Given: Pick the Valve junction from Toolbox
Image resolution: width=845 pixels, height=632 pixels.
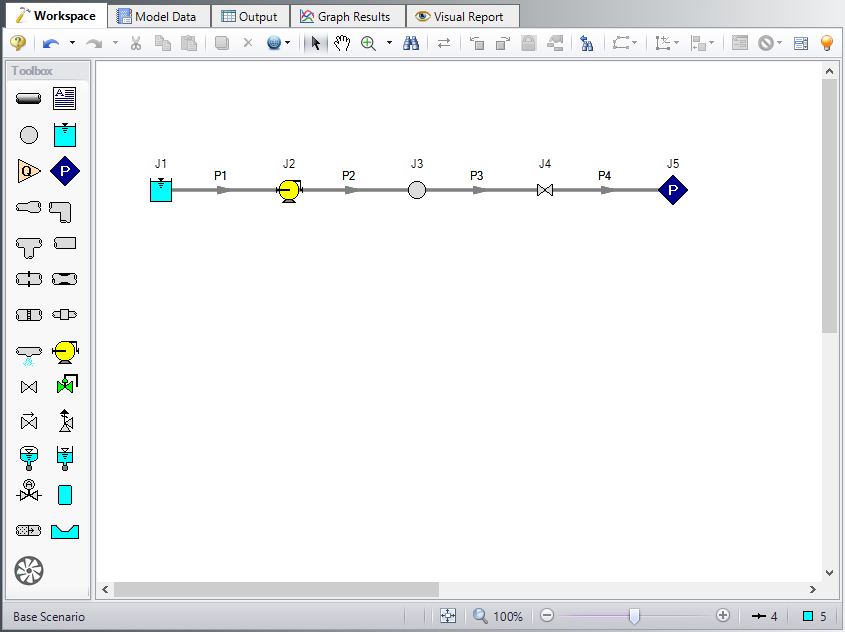Looking at the screenshot, I should click(x=29, y=387).
